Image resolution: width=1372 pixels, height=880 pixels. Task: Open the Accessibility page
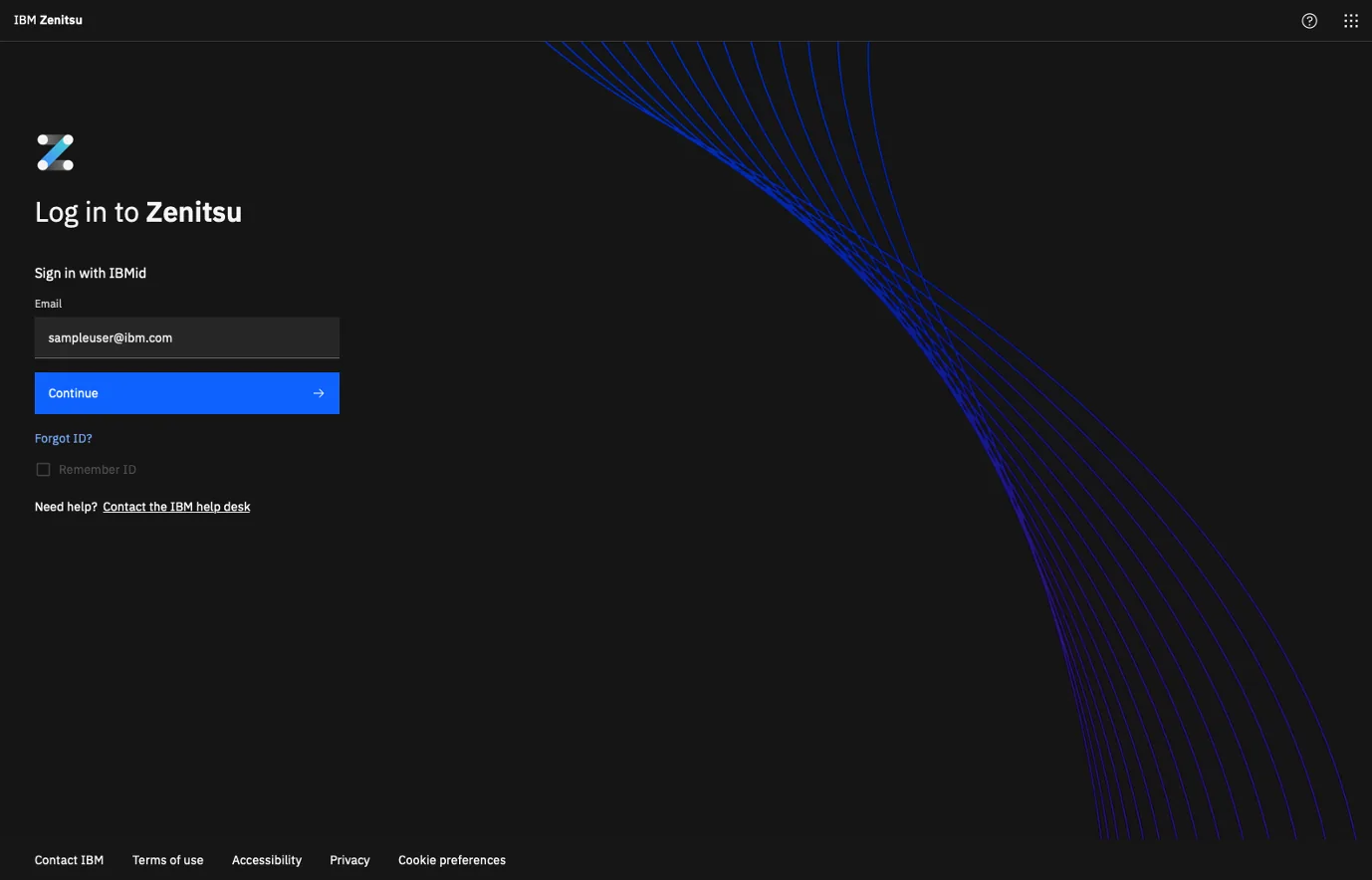[266, 860]
